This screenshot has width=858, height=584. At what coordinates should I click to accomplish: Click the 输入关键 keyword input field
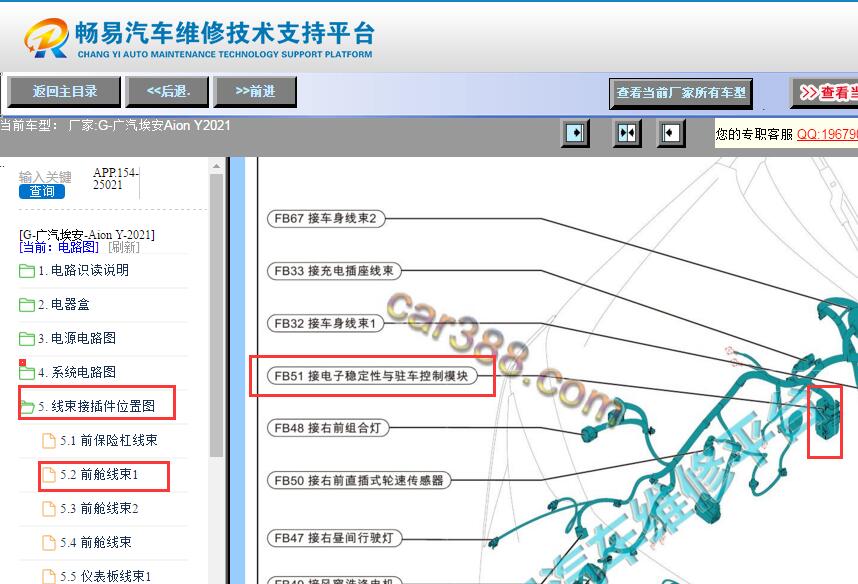45,177
